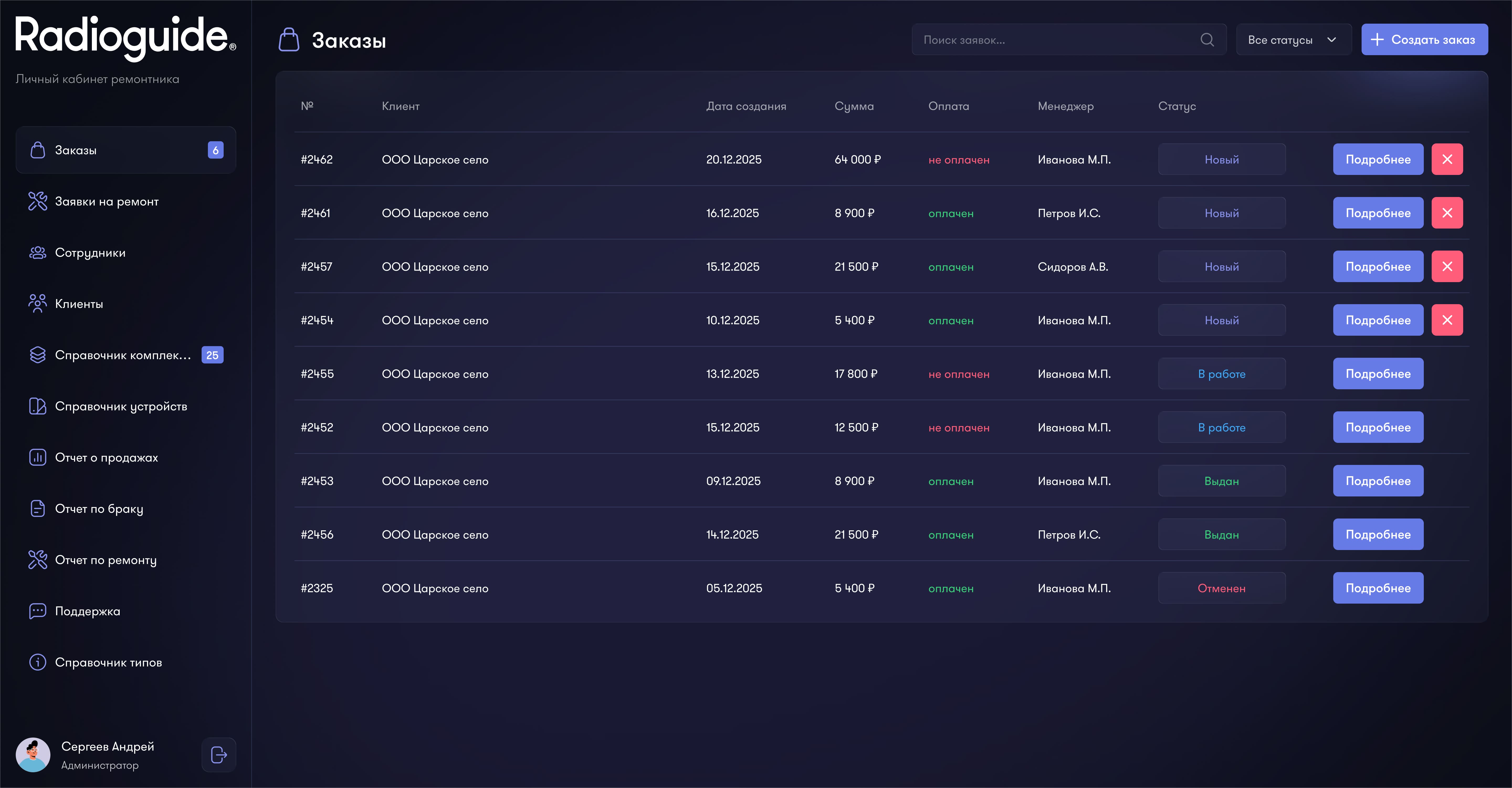The image size is (1512, 788).
Task: Open Подробнее for order #2452
Action: [1378, 427]
